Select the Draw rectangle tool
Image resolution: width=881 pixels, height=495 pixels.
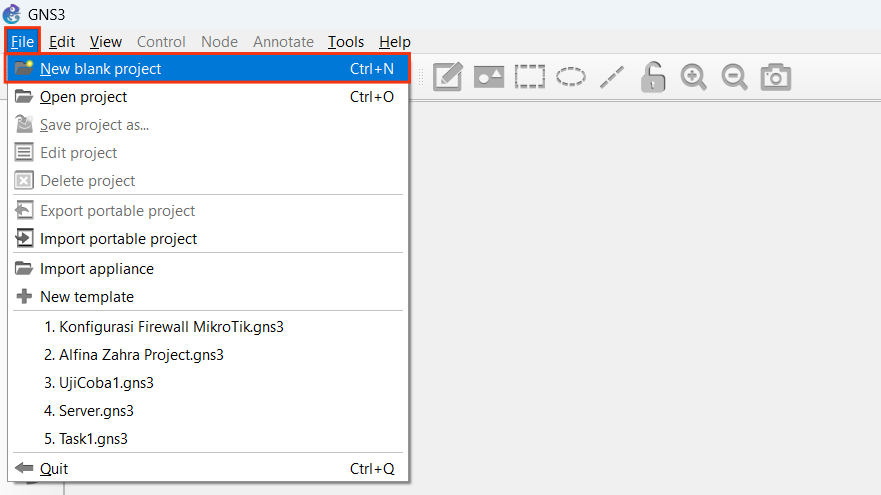coord(530,77)
